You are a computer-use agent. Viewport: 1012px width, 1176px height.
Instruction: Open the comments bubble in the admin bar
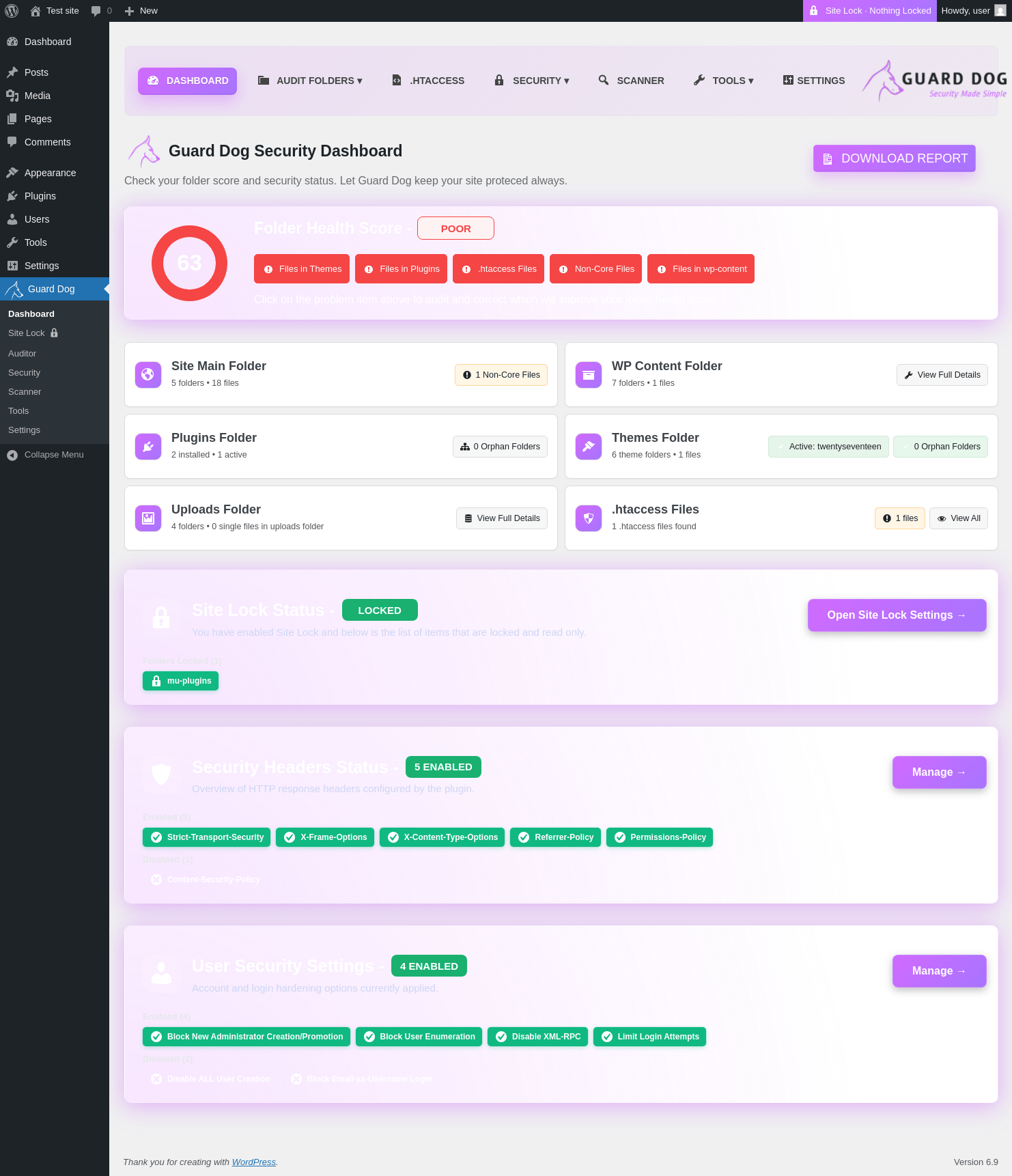(101, 11)
